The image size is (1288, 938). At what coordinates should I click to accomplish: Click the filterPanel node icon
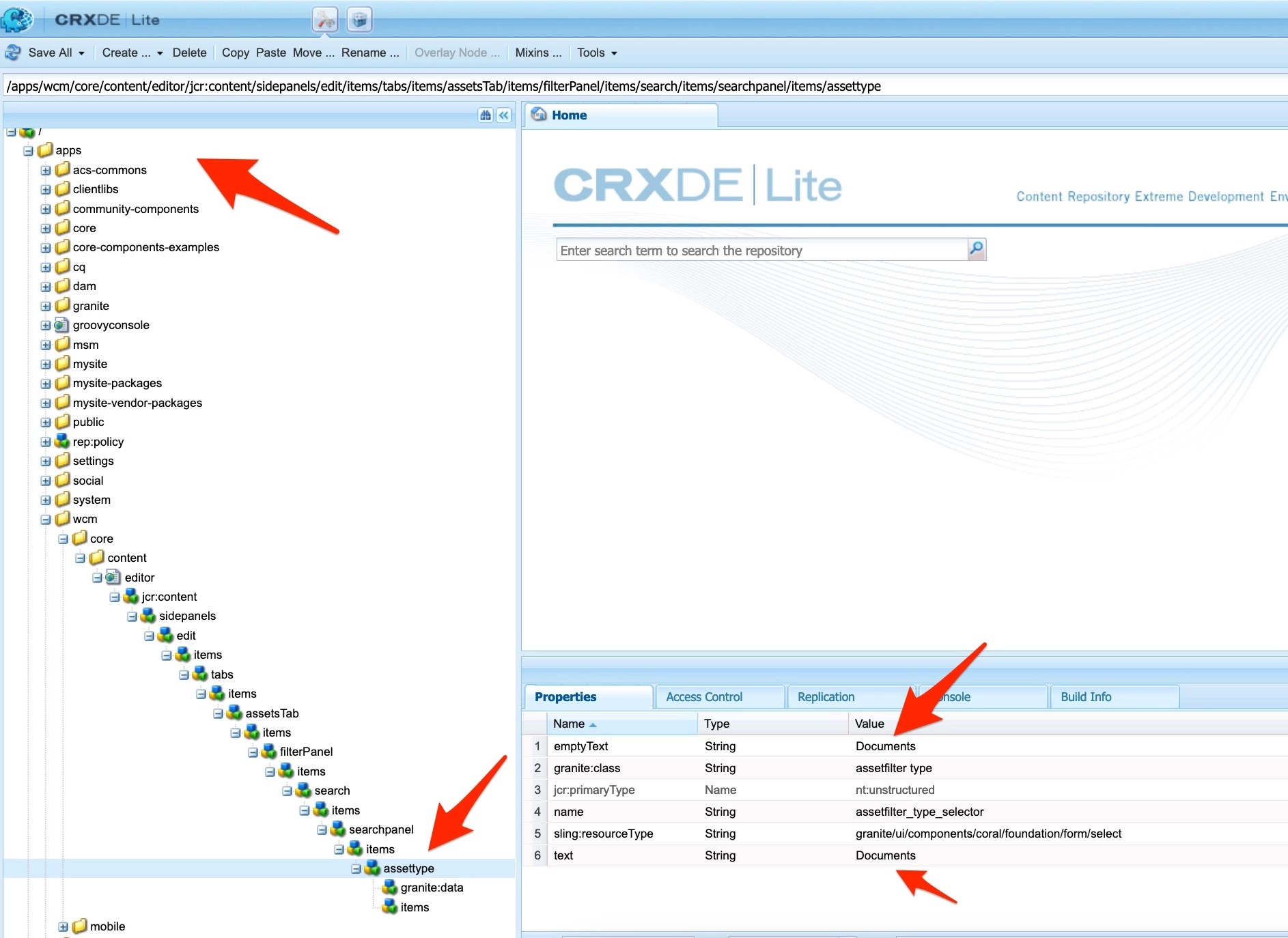tap(269, 751)
